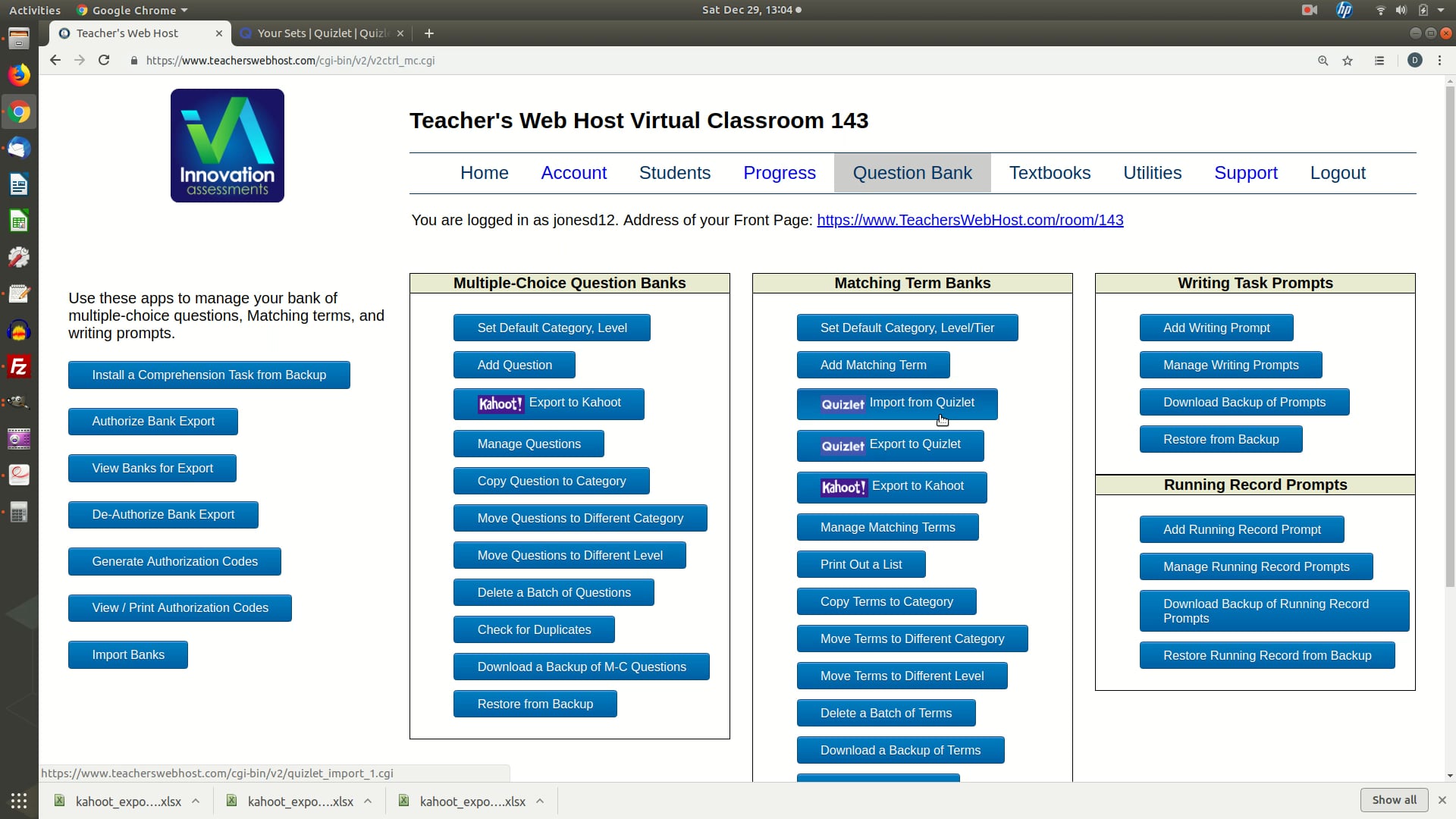The height and width of the screenshot is (819, 1456).
Task: Click the Quizlet Import from Quizlet button
Action: (896, 403)
